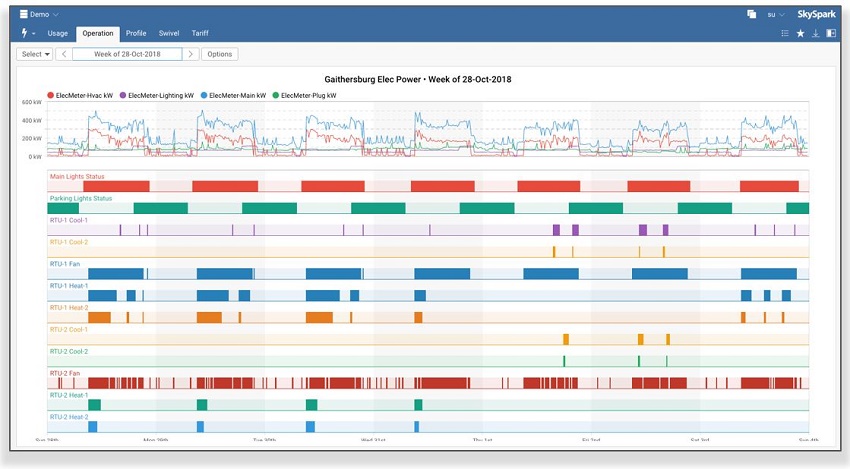Switch to the Operation tab

(x=98, y=34)
